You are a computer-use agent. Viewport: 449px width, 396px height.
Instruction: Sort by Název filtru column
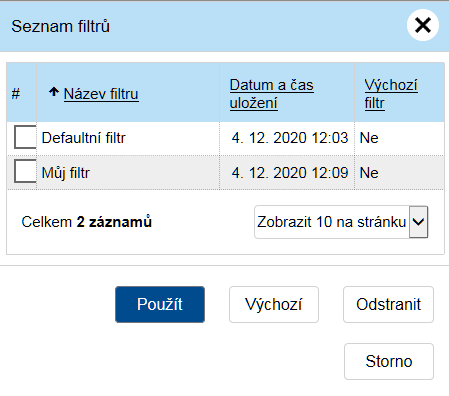coord(101,94)
